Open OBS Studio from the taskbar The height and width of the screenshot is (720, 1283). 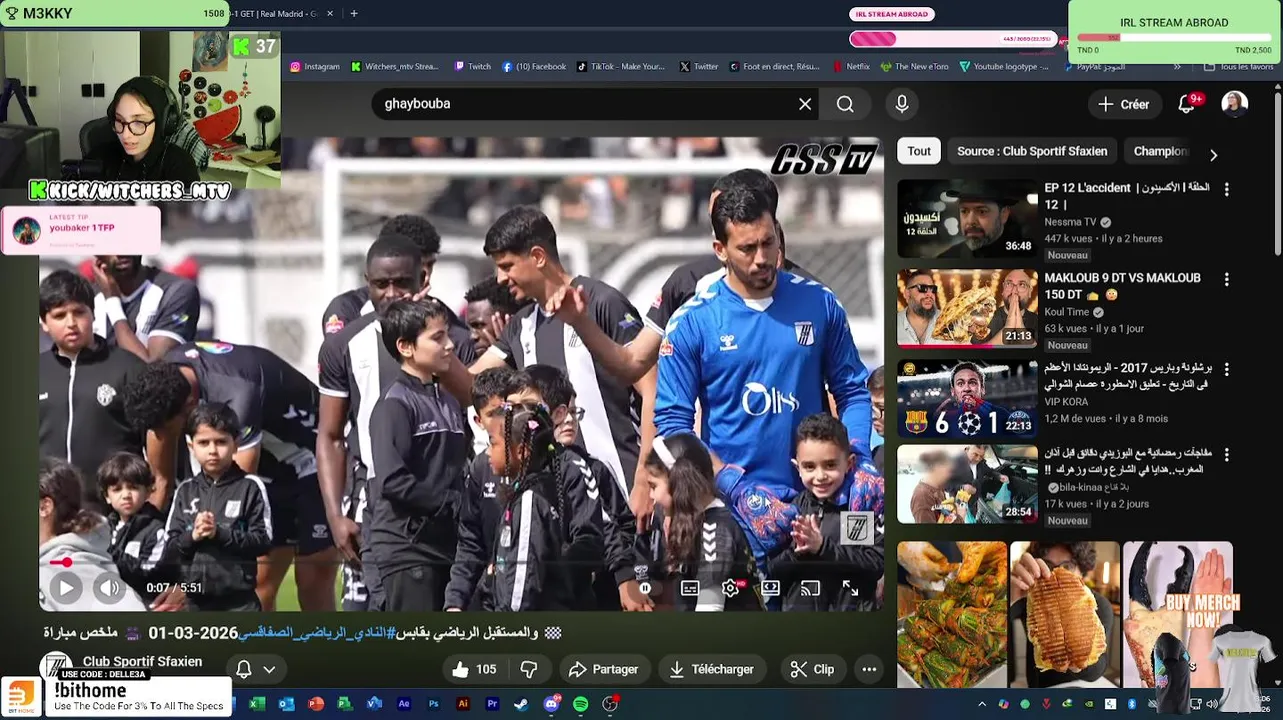(610, 704)
